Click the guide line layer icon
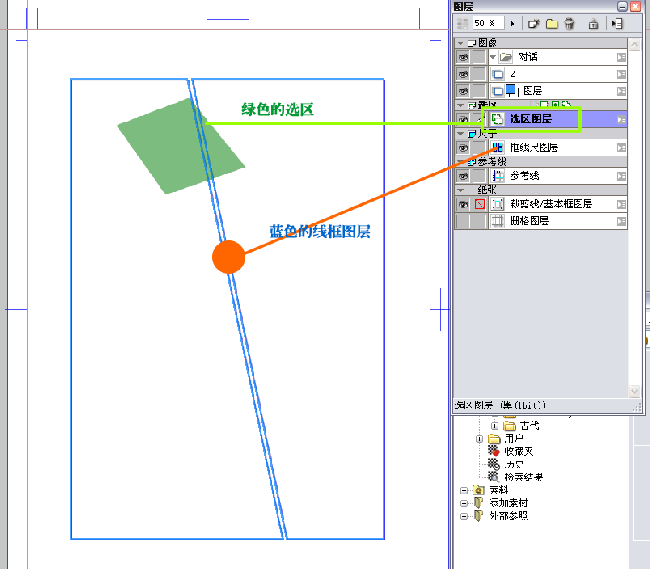 point(497,176)
